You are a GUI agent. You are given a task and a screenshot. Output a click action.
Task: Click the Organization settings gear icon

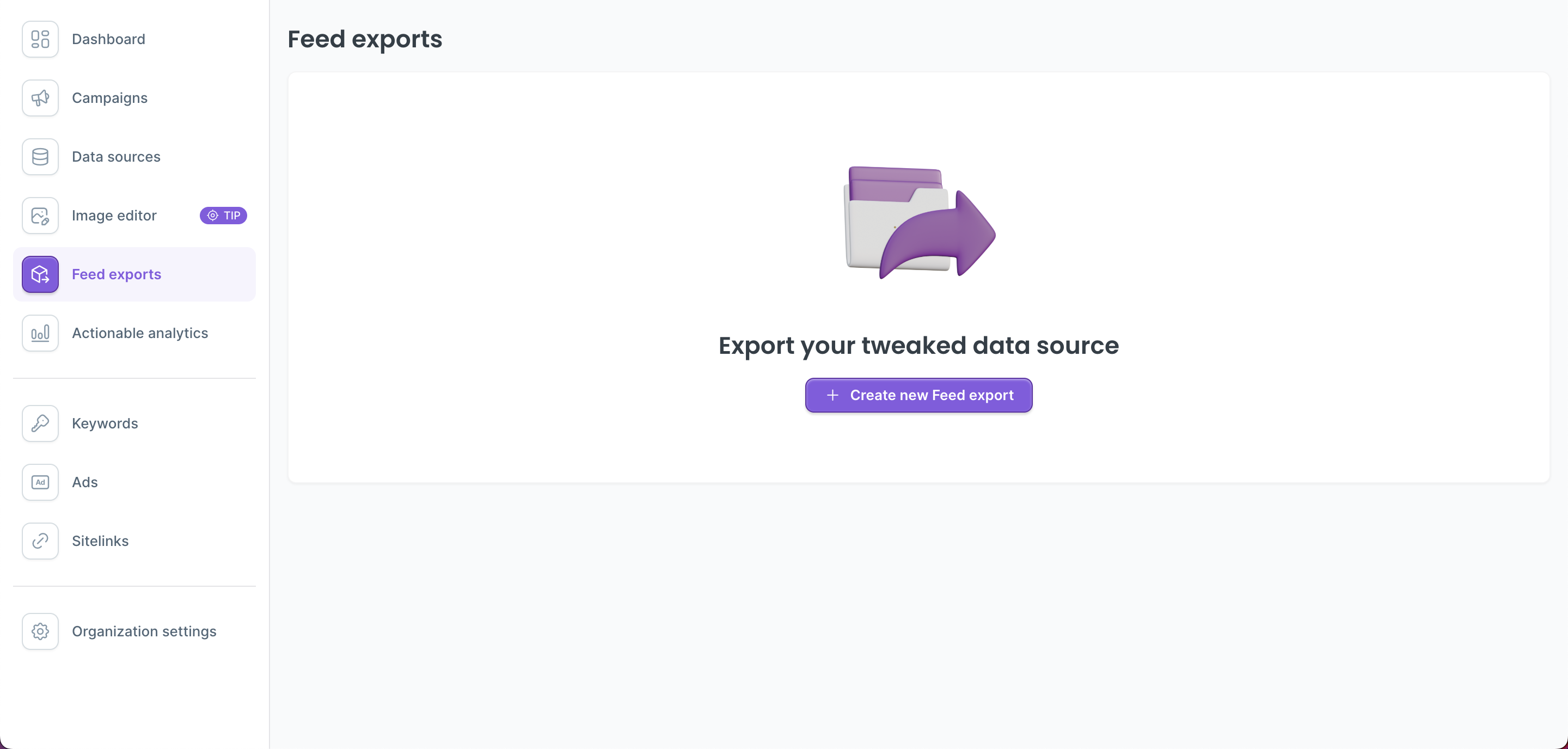(40, 631)
